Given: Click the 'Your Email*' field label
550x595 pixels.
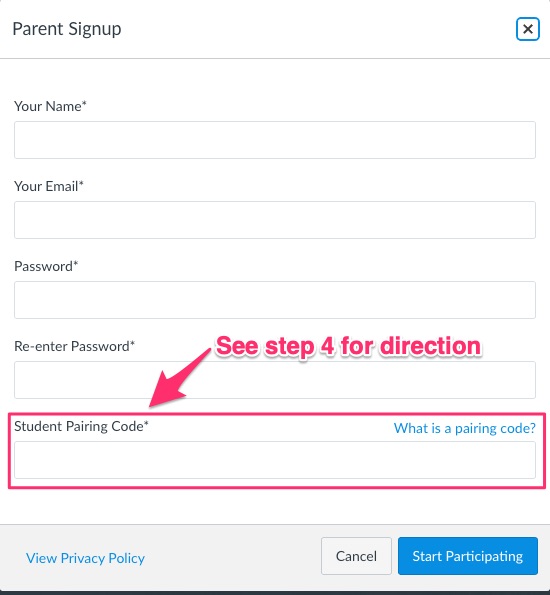Looking at the screenshot, I should coord(49,186).
